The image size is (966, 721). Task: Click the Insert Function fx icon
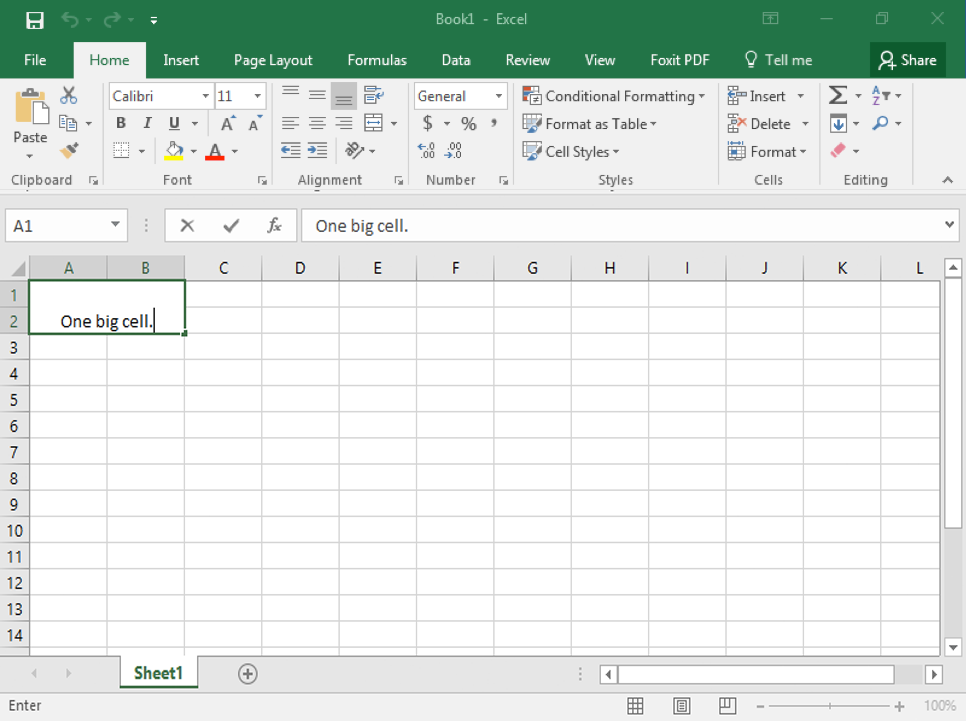pyautogui.click(x=274, y=226)
